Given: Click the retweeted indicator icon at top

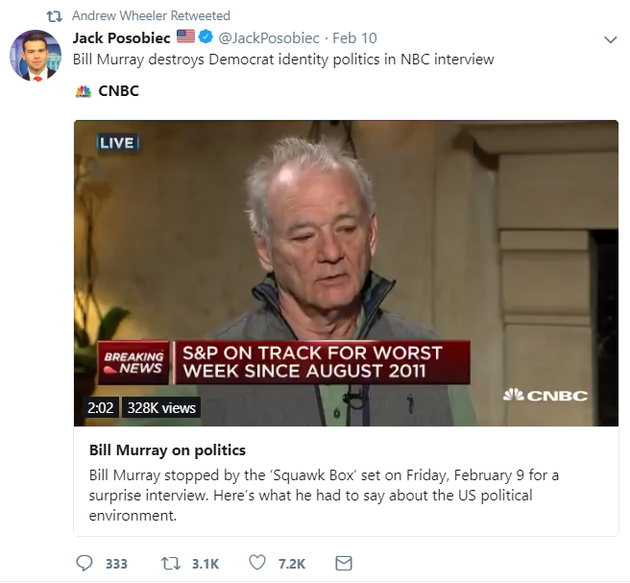Looking at the screenshot, I should pyautogui.click(x=55, y=16).
